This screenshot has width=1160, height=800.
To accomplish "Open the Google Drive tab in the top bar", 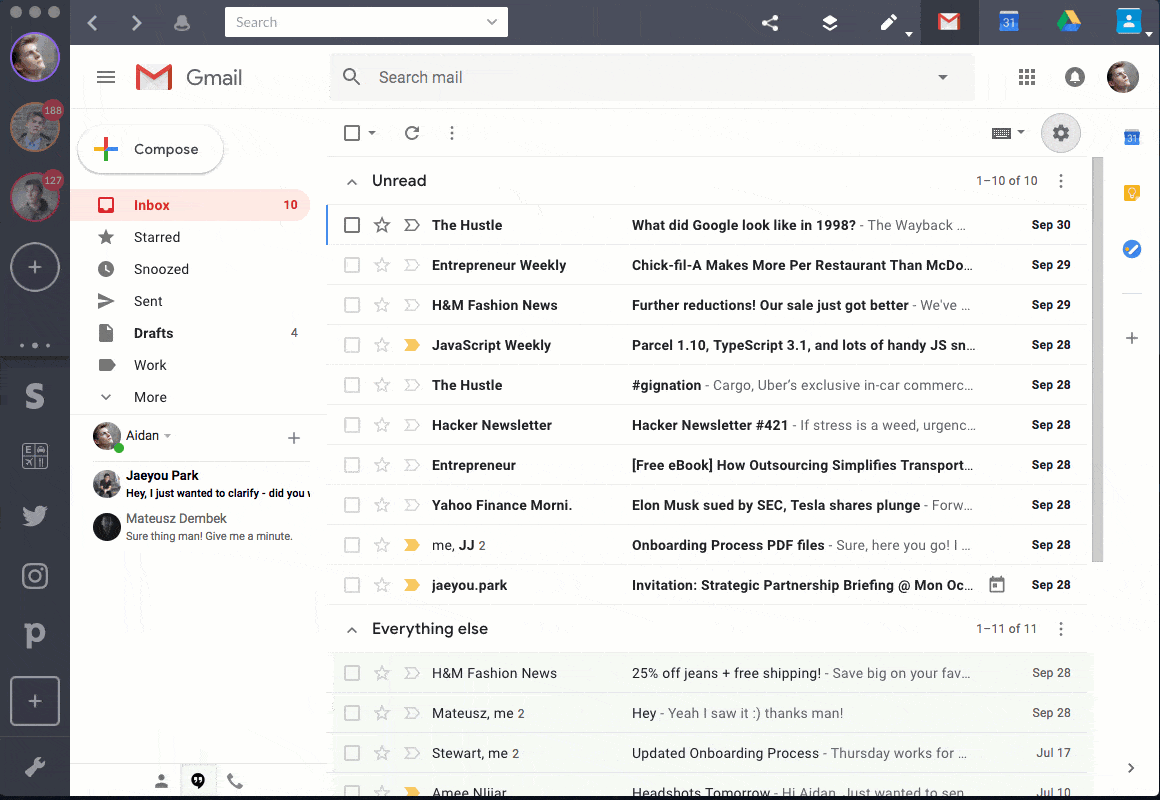I will coord(1069,21).
